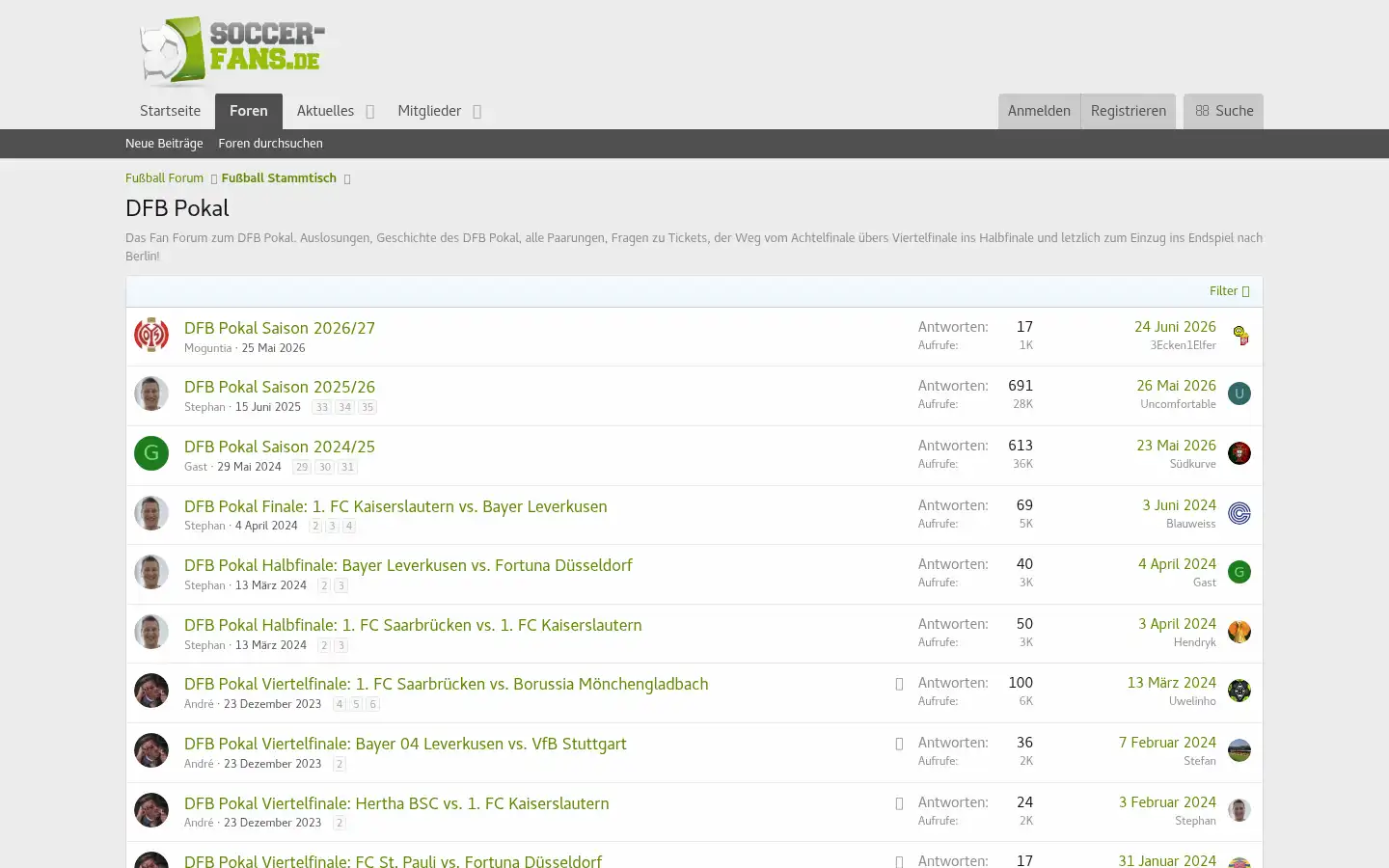Jump to page 35 of Saison 2025/26
The height and width of the screenshot is (868, 1389).
tap(368, 408)
